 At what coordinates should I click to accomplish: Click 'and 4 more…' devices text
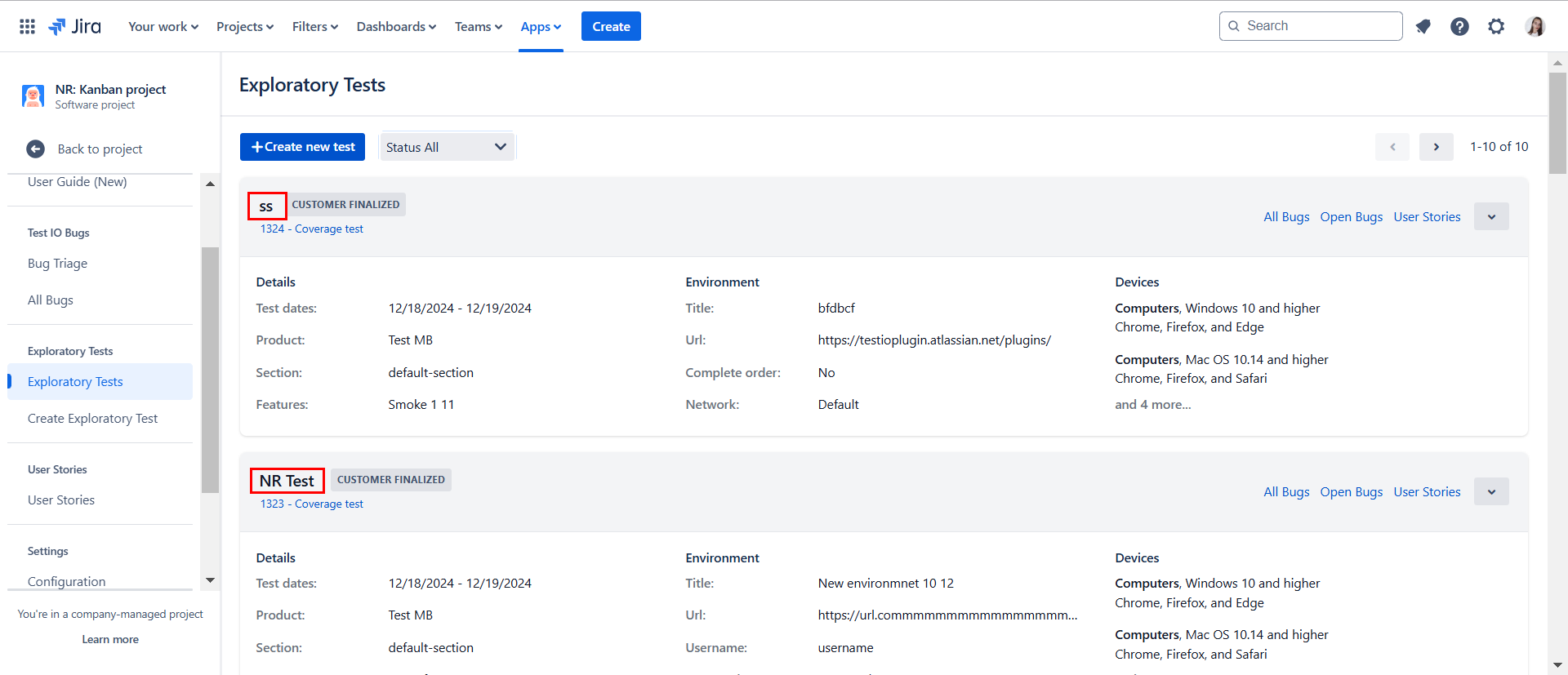pos(1152,405)
